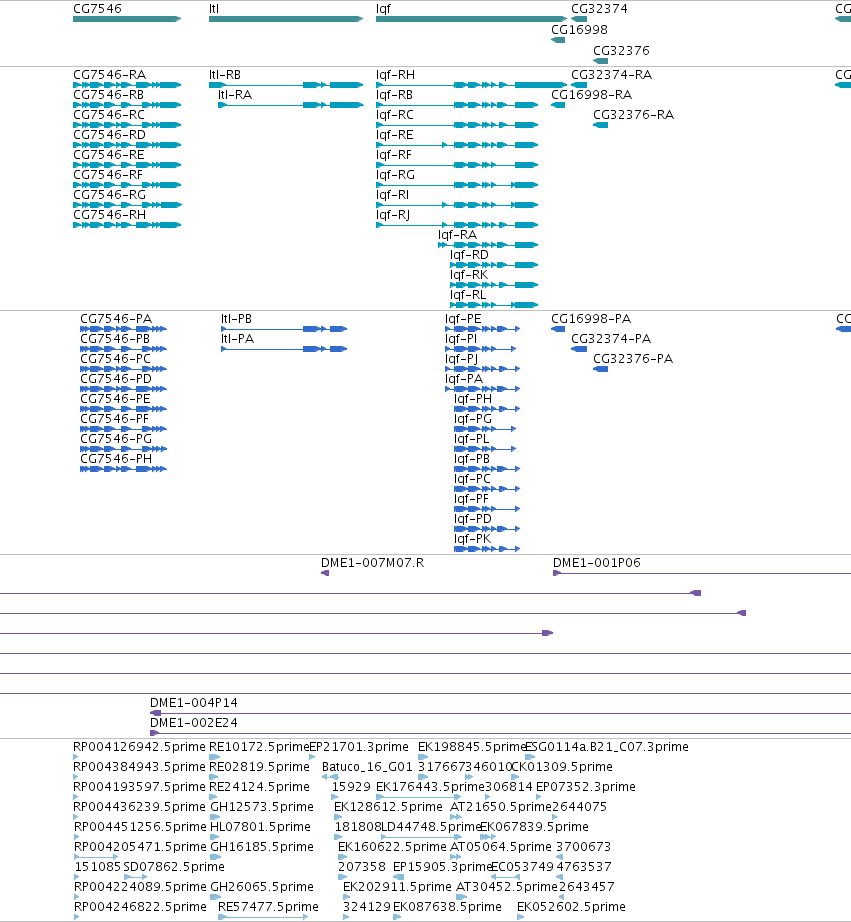
Task: Select protein Iqf-PK
Action: pyautogui.click(x=487, y=549)
